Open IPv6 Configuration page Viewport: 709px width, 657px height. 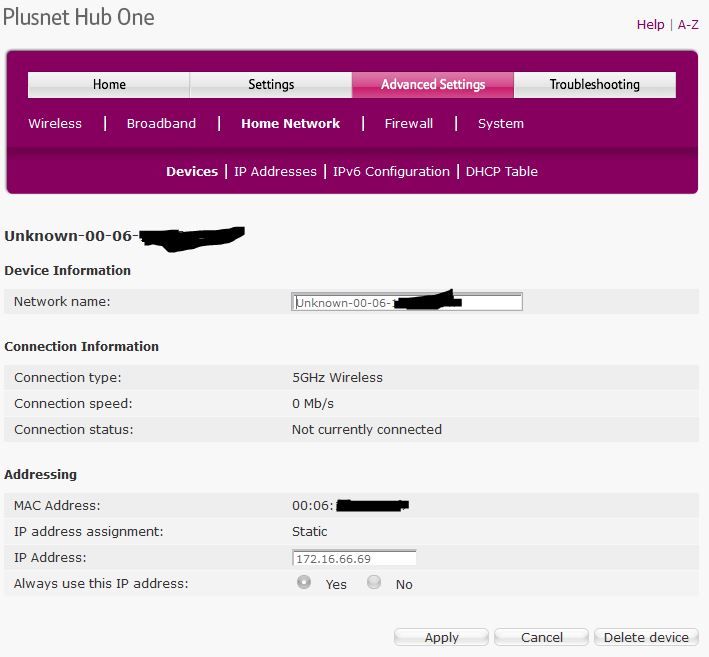pyautogui.click(x=392, y=171)
